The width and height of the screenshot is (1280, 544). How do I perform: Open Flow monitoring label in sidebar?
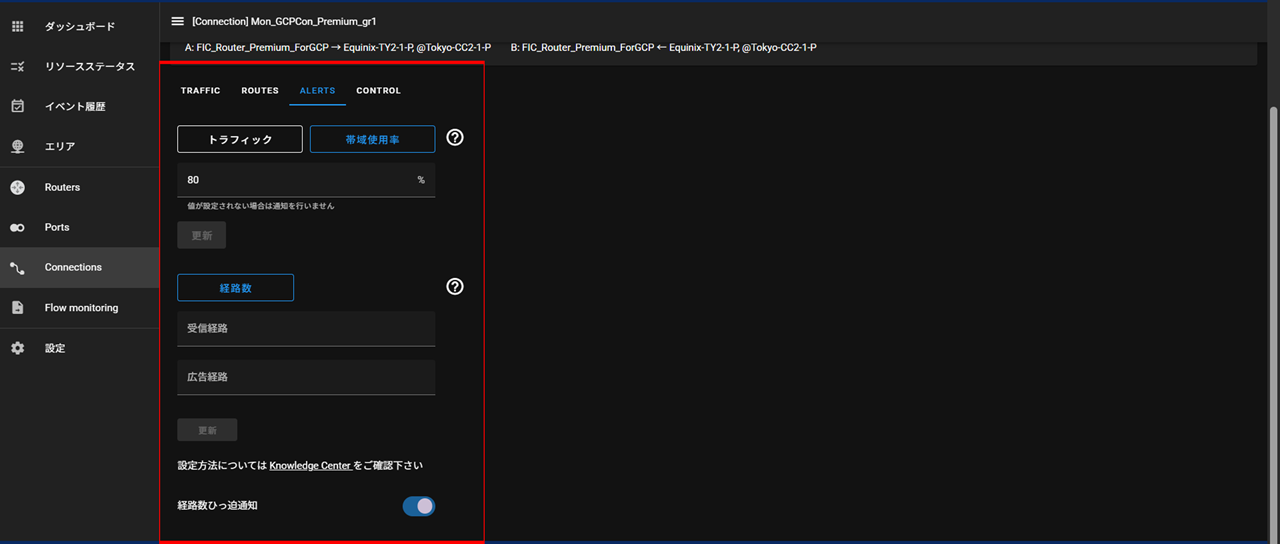point(81,308)
